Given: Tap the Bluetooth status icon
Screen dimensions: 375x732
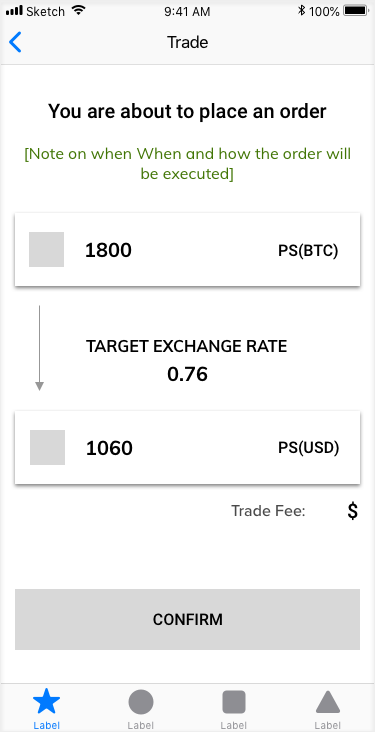Looking at the screenshot, I should click(301, 11).
